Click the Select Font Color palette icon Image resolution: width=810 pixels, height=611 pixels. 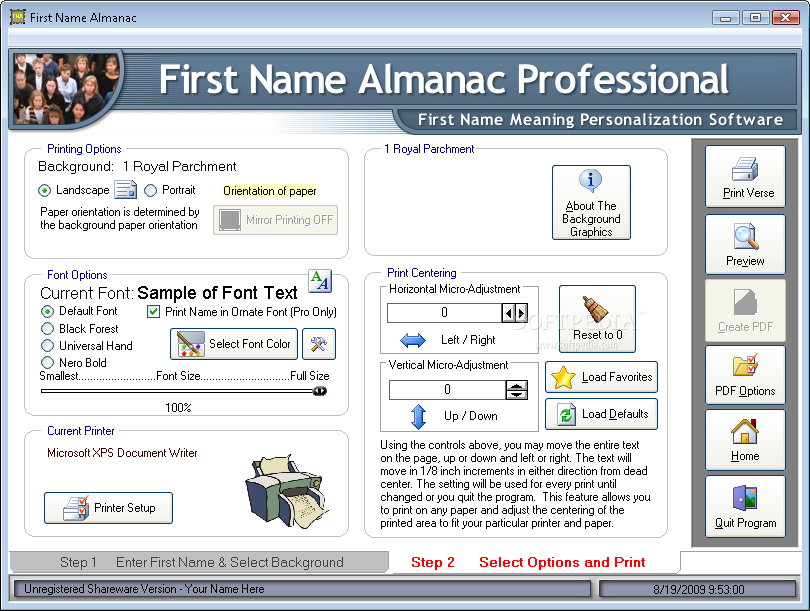pyautogui.click(x=189, y=344)
